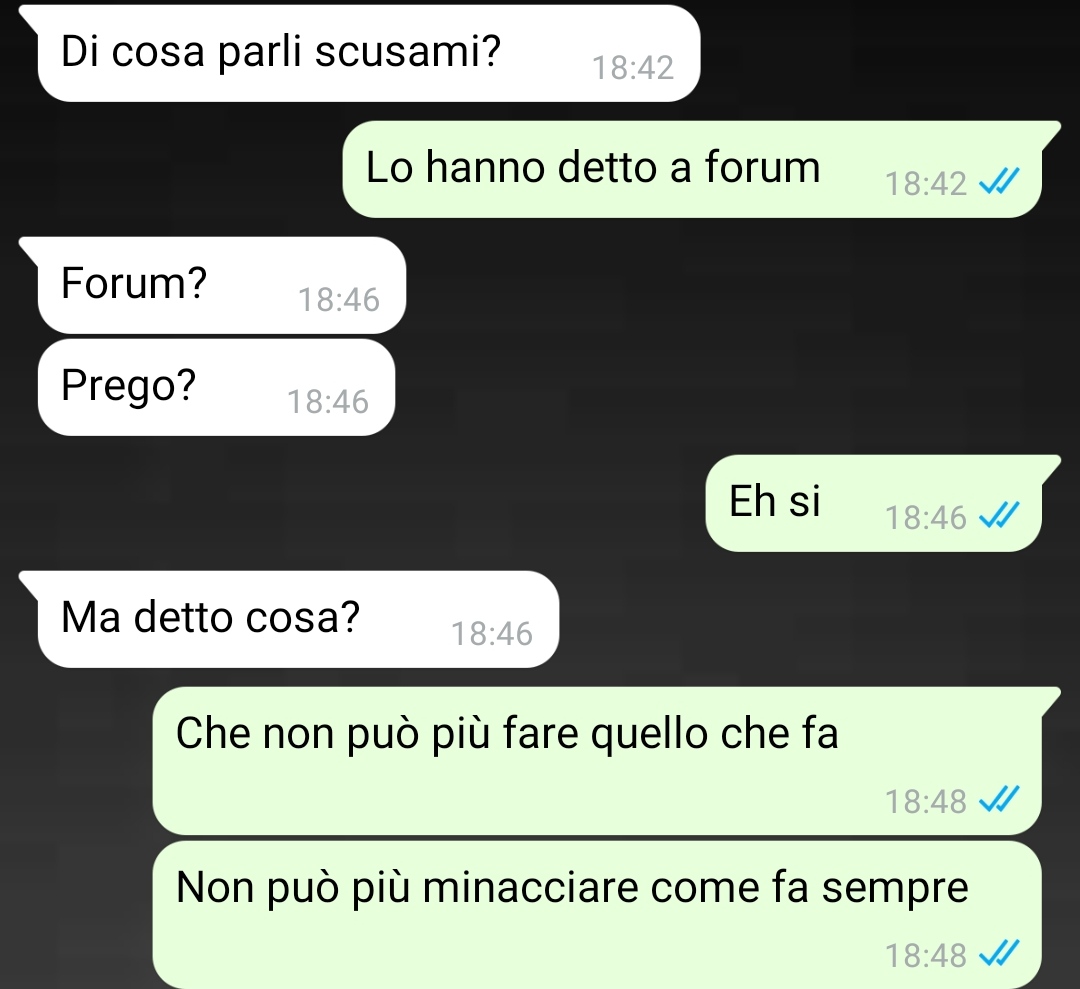Tap the 'Di cosa parli scusami?' message bubble

click(368, 53)
